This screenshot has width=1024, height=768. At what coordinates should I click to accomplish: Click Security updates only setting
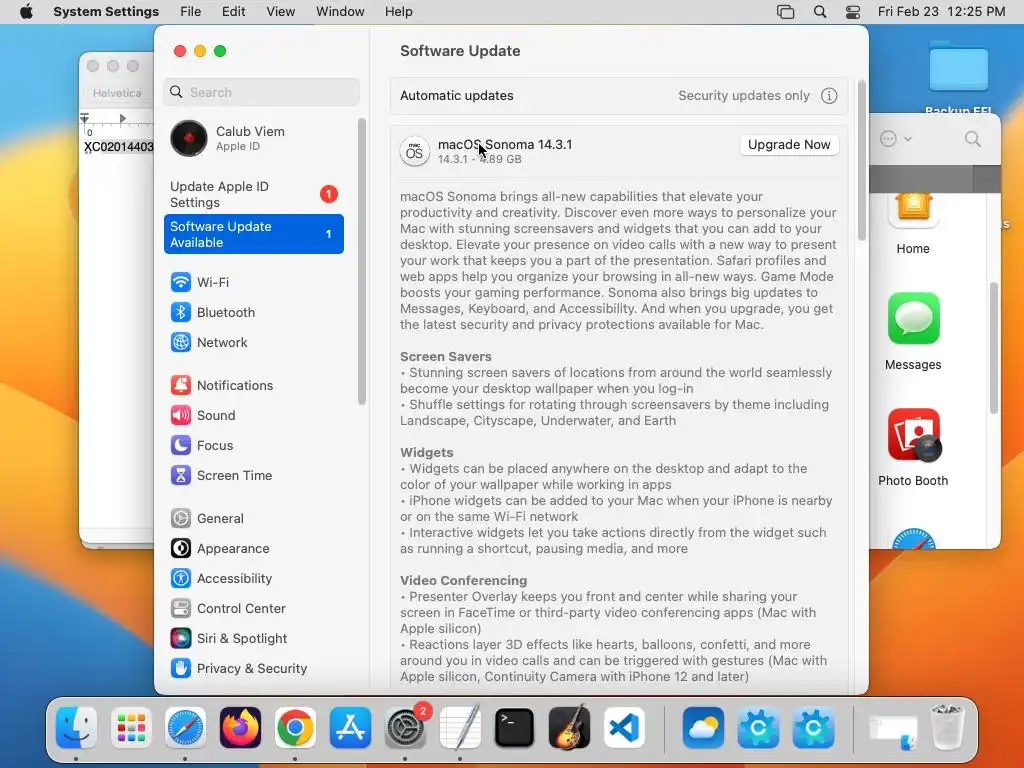pos(743,96)
